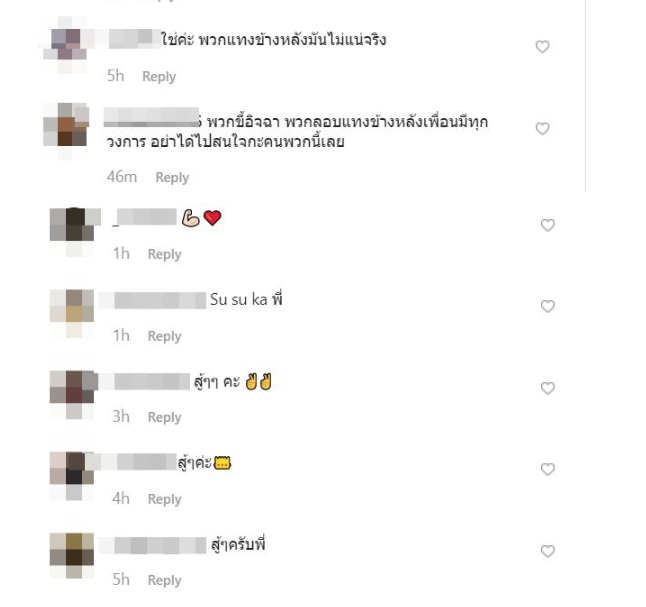Reply to the 'Su su ka' comment
The height and width of the screenshot is (607, 646).
tap(164, 336)
